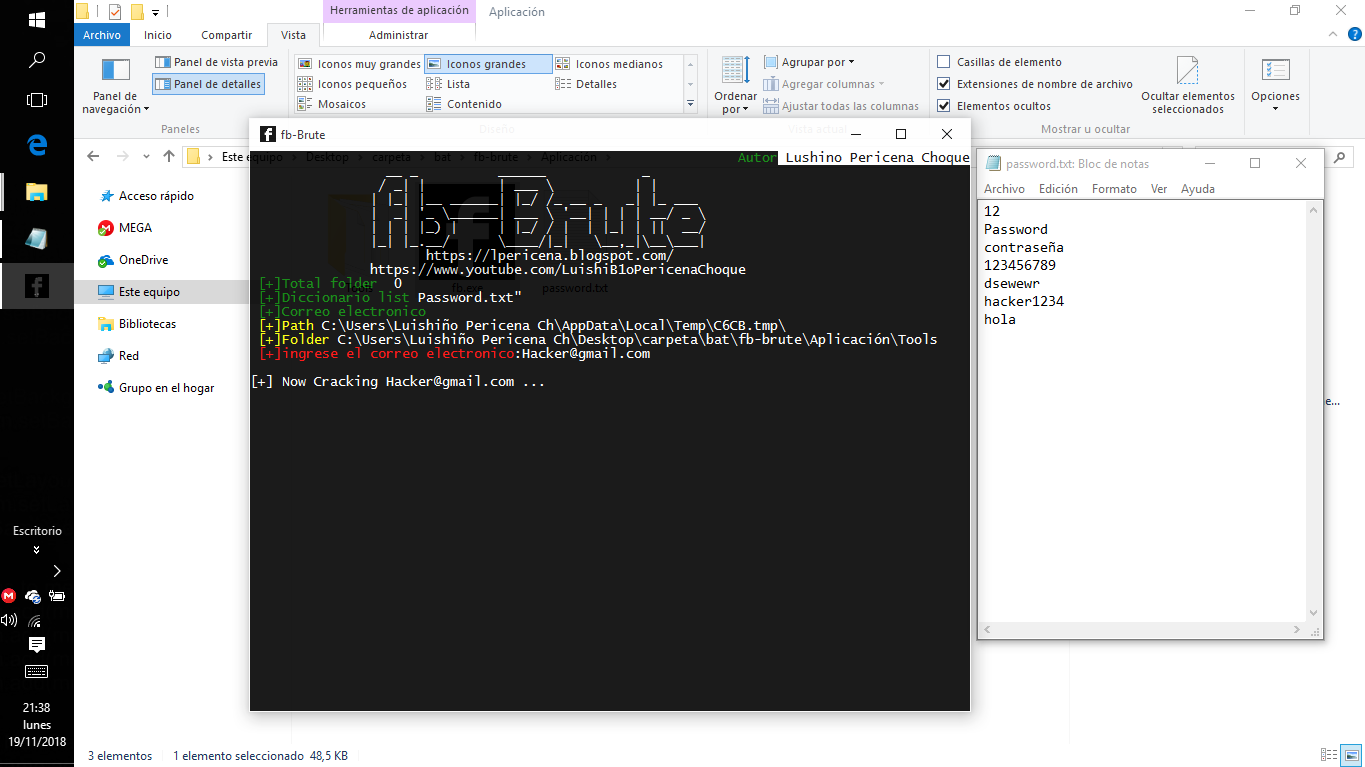Open the touch keyboard tray icon
The height and width of the screenshot is (767, 1365).
(37, 671)
